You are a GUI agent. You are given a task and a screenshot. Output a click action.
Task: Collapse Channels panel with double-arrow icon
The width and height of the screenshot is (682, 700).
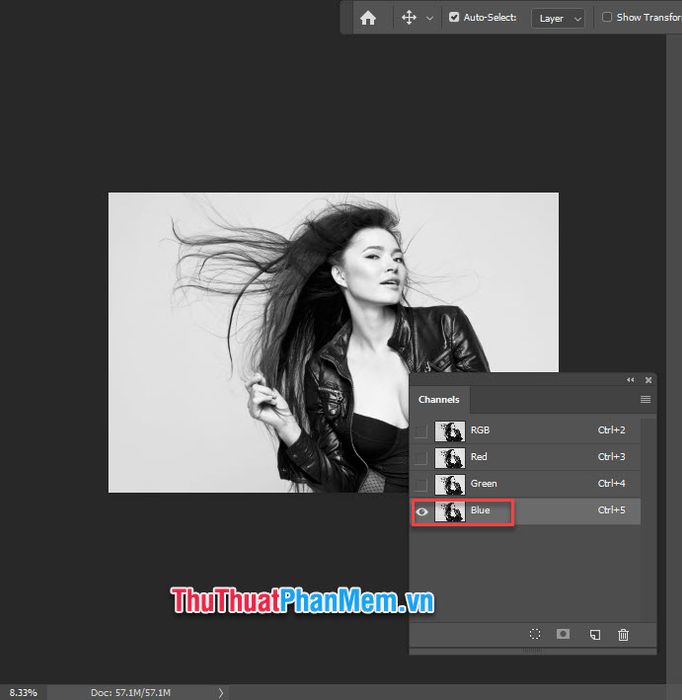630,380
